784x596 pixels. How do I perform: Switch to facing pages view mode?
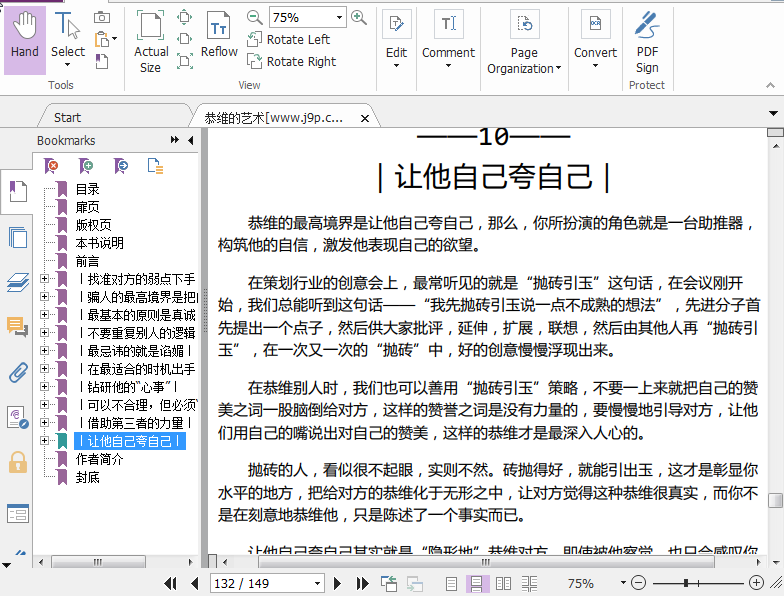tap(503, 583)
